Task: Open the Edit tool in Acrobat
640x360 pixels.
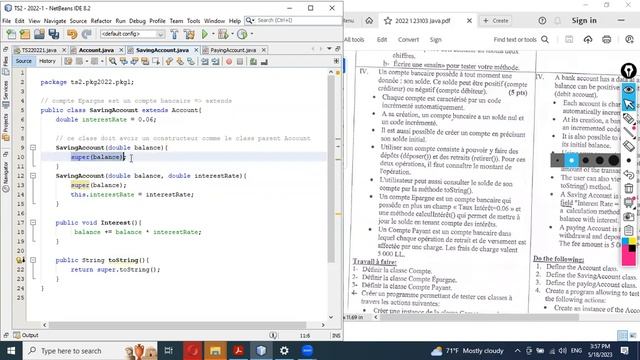Action: 382,40
